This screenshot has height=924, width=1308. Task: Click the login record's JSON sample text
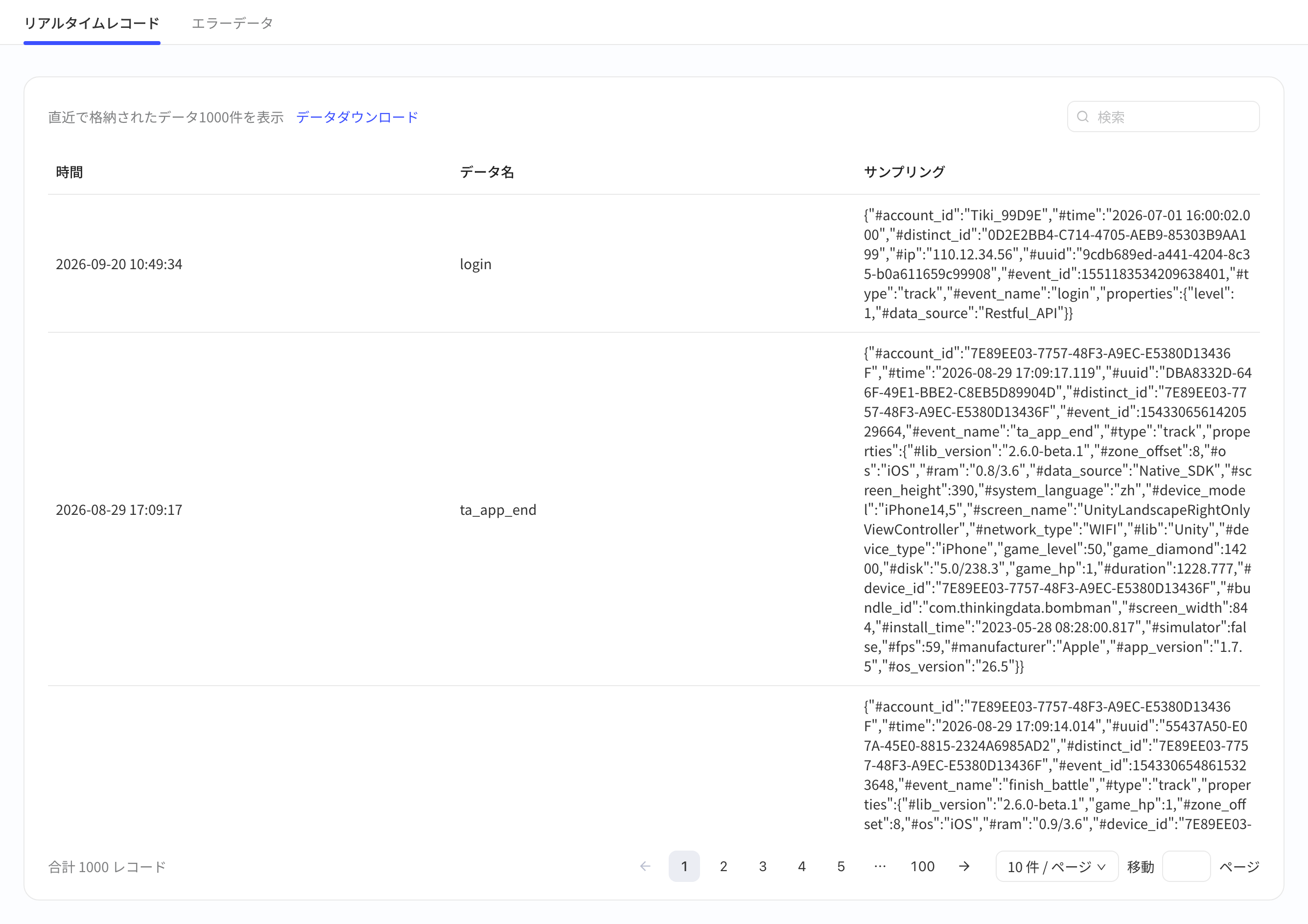1057,264
